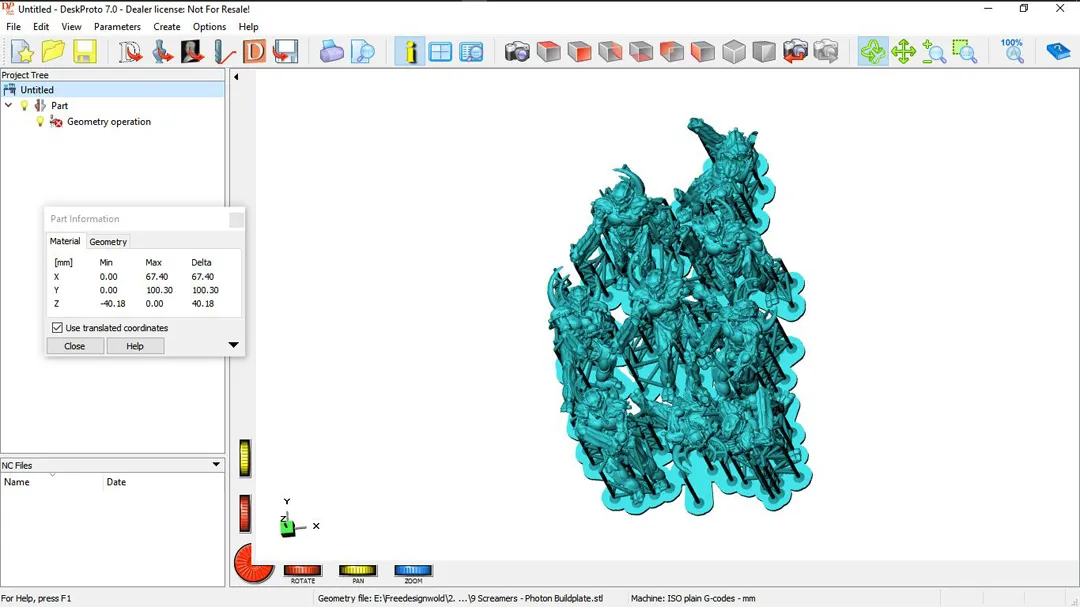Activate zoom plus/minus magnifier icon

[934, 52]
